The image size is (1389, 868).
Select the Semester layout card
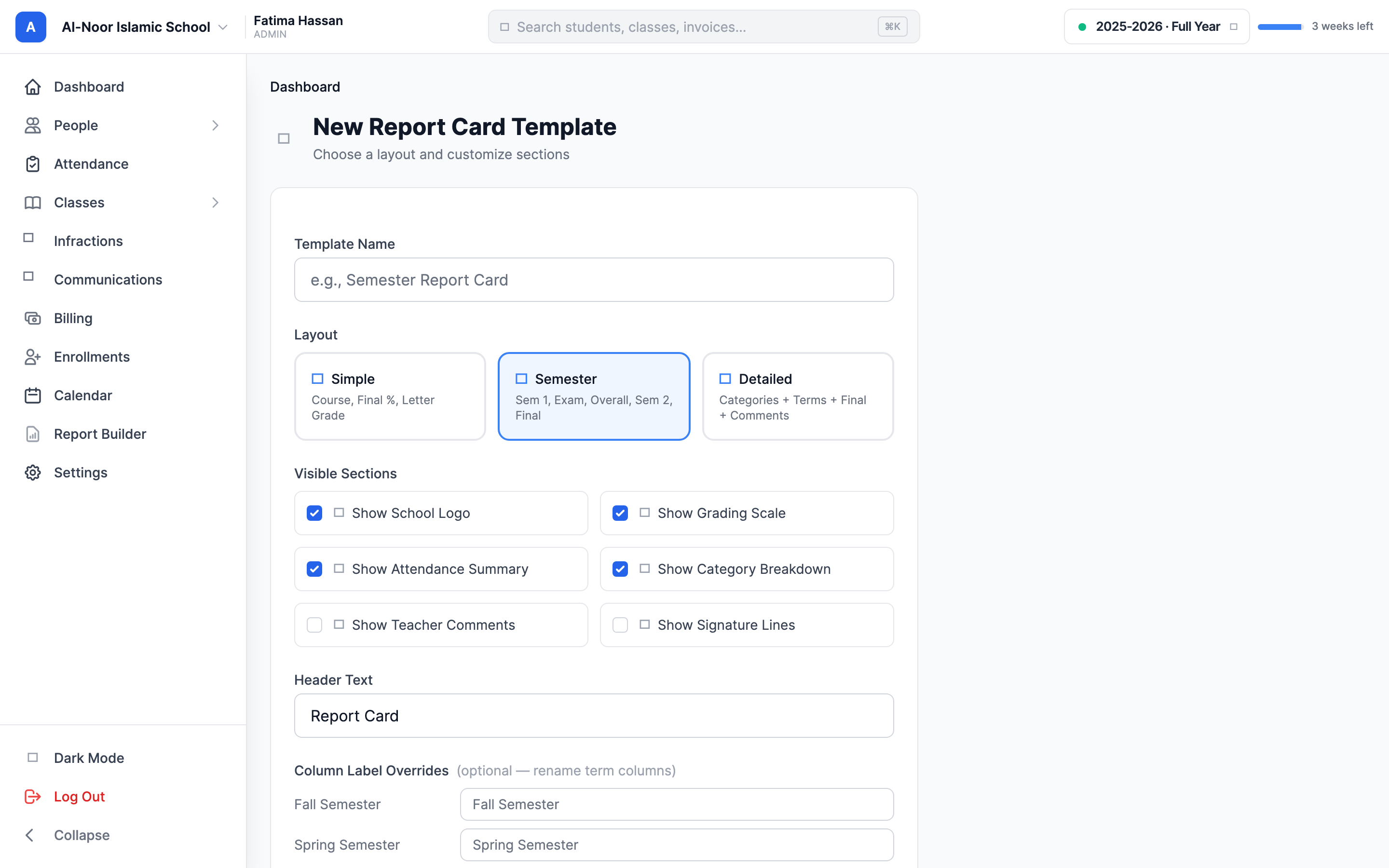594,397
